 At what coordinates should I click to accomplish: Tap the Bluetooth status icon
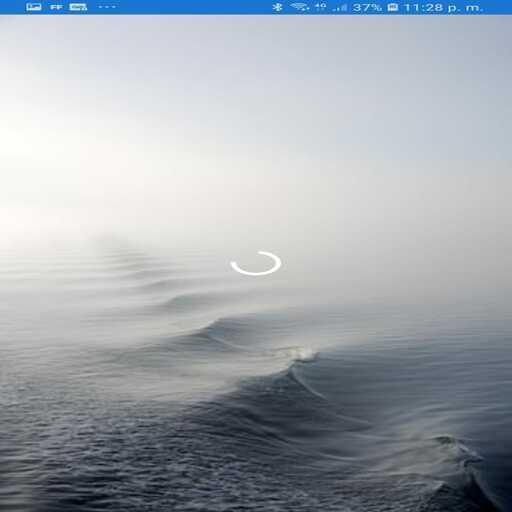pyautogui.click(x=277, y=7)
